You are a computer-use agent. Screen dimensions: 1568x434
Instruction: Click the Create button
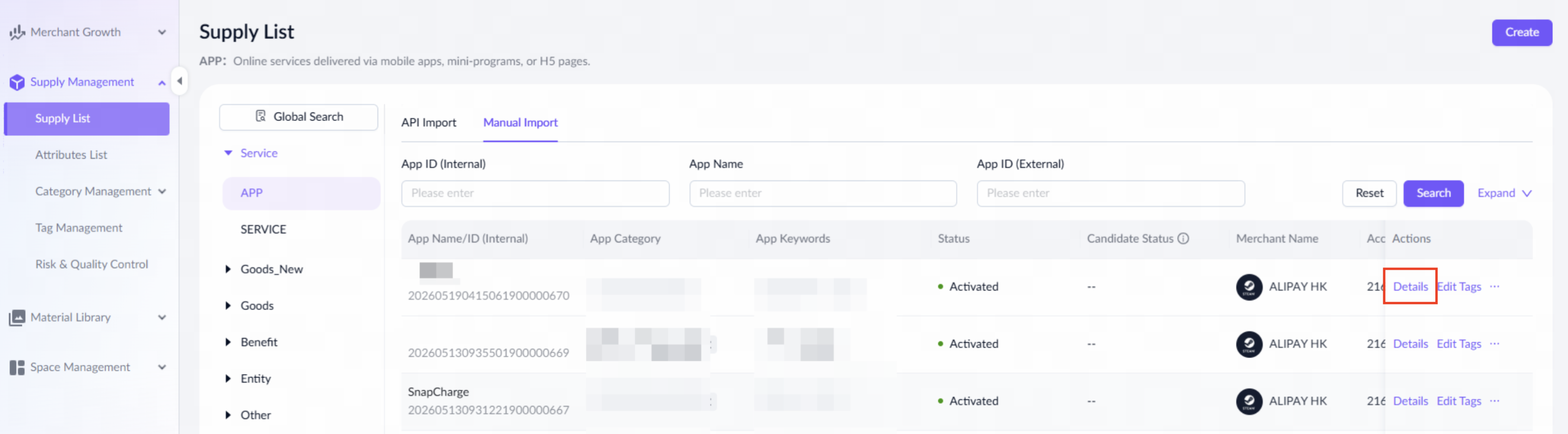point(1521,33)
